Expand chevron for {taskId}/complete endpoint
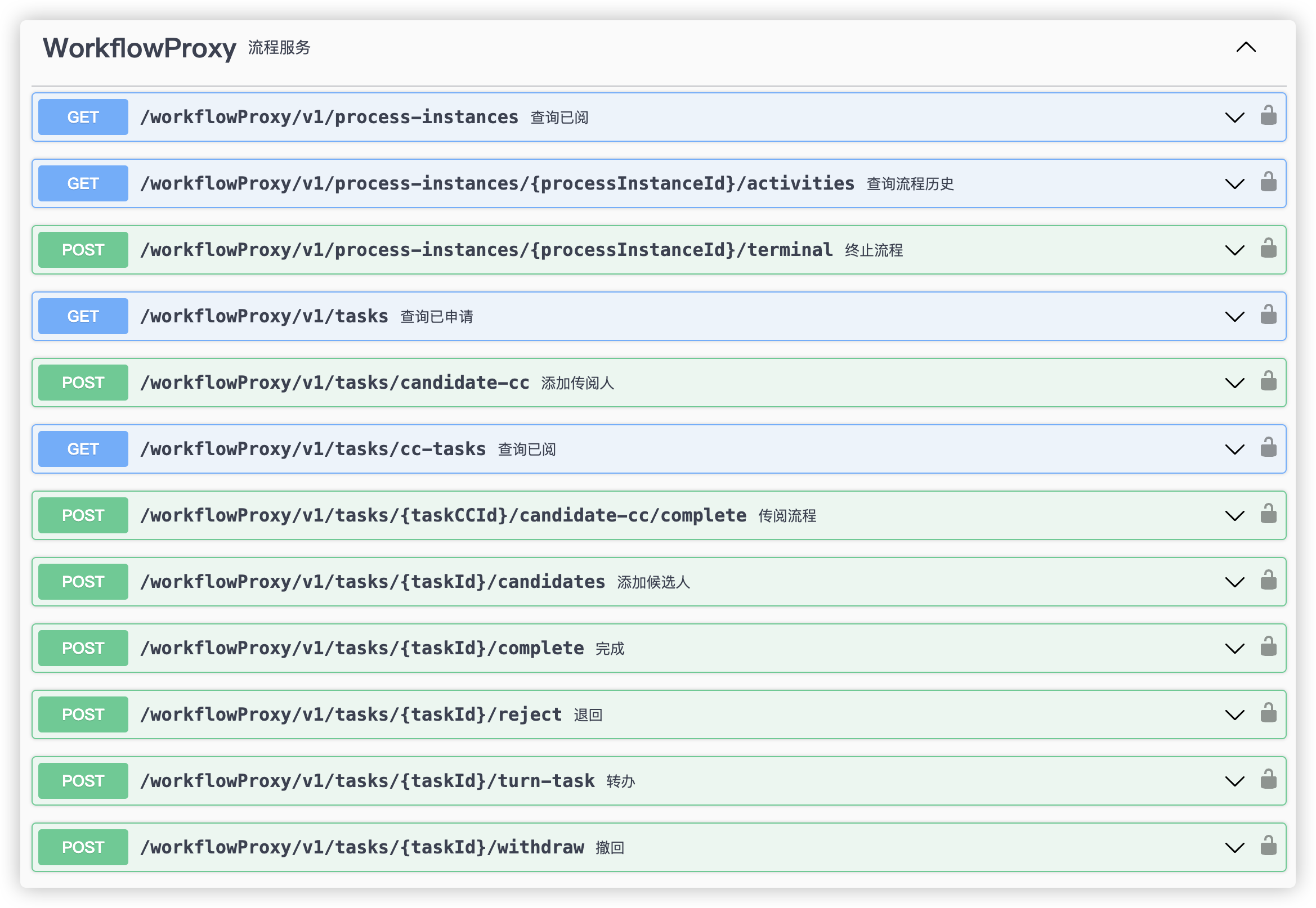Viewport: 1316px width, 908px height. point(1234,649)
